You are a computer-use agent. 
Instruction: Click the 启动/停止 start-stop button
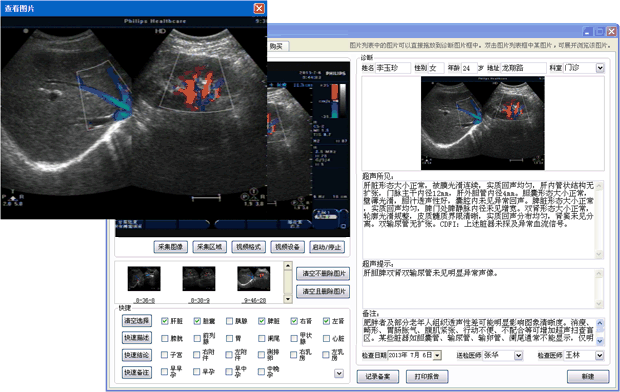click(x=327, y=247)
